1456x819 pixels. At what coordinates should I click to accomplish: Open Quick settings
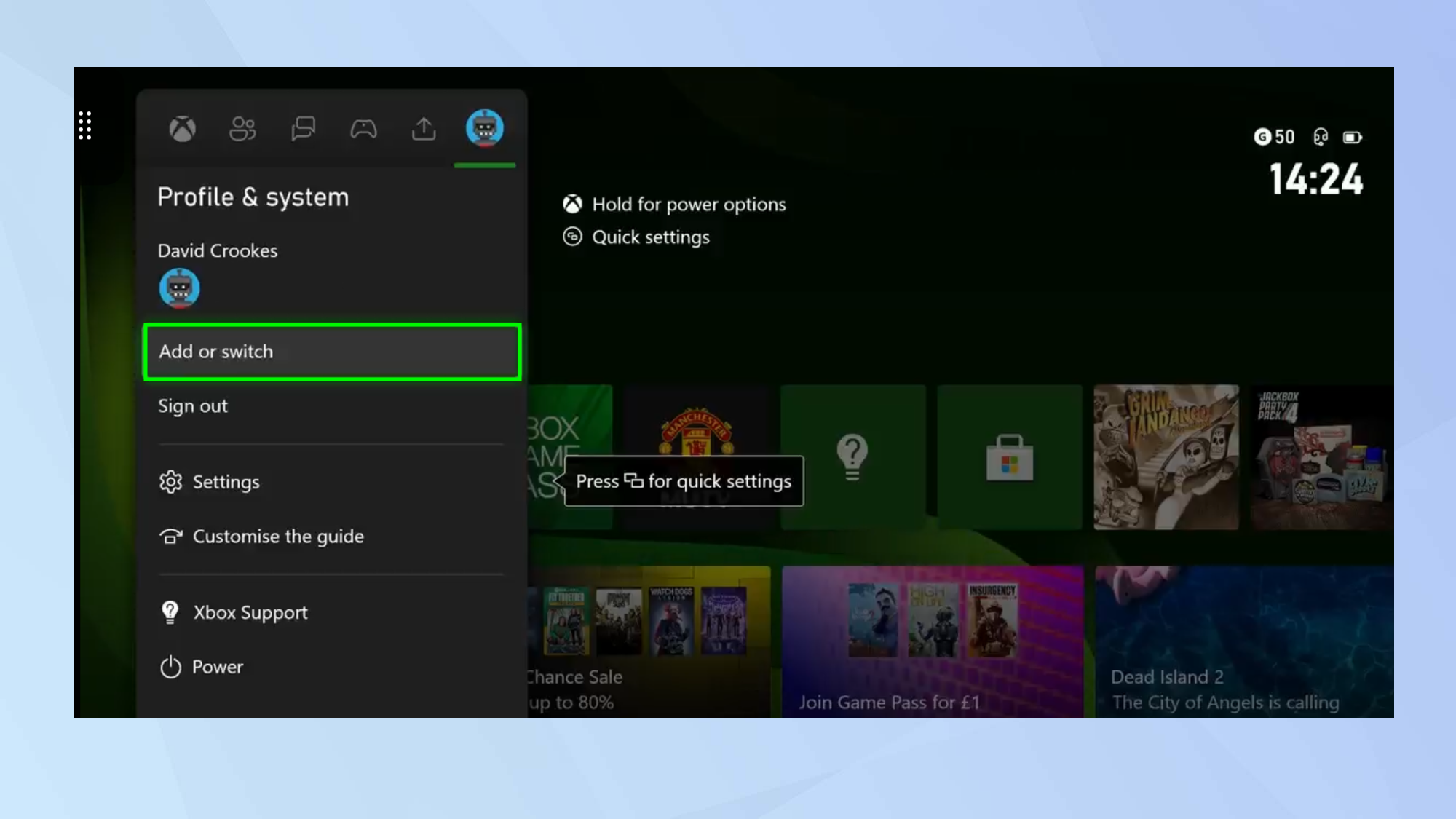(651, 237)
